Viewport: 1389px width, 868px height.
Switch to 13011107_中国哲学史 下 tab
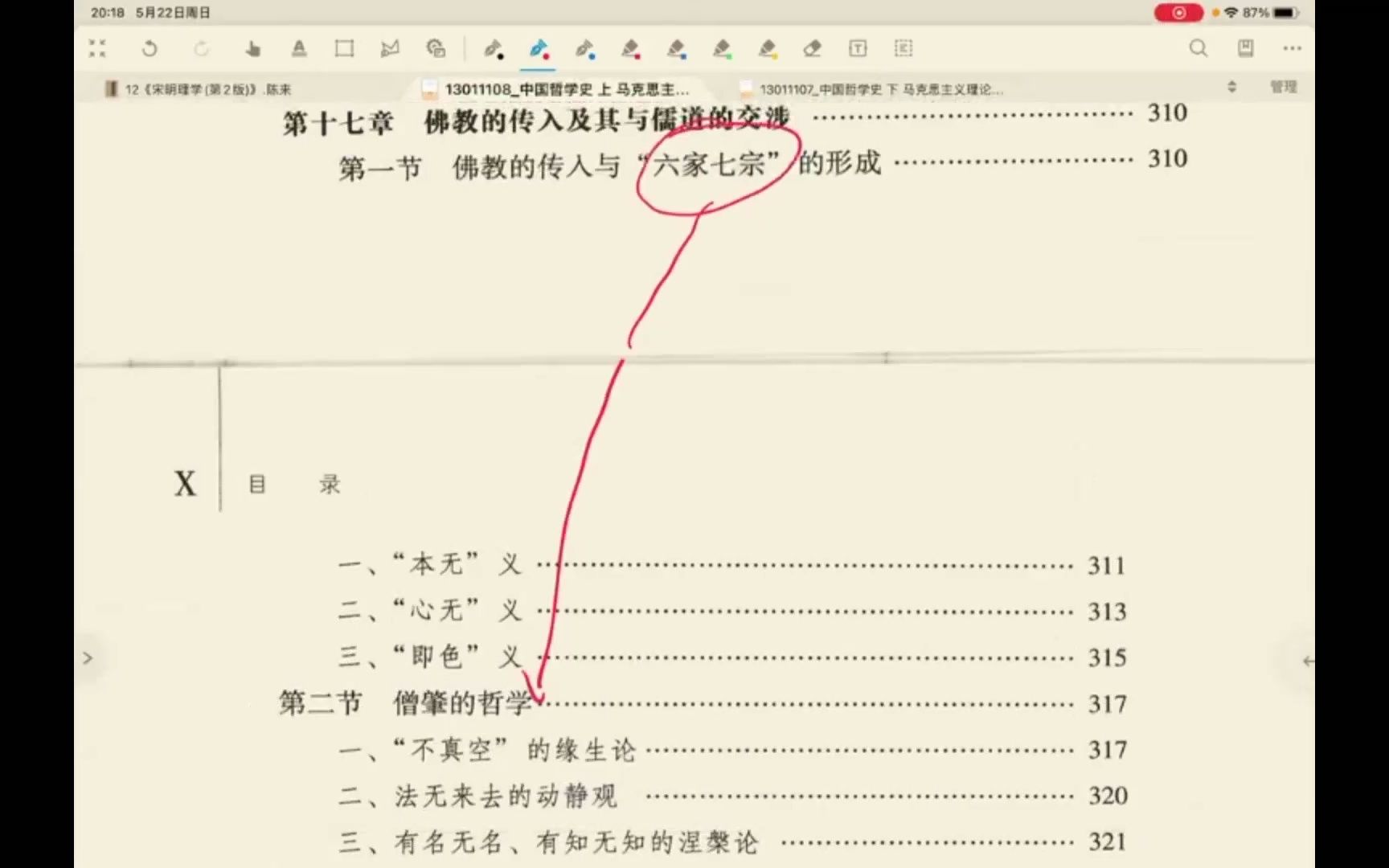[x=871, y=89]
